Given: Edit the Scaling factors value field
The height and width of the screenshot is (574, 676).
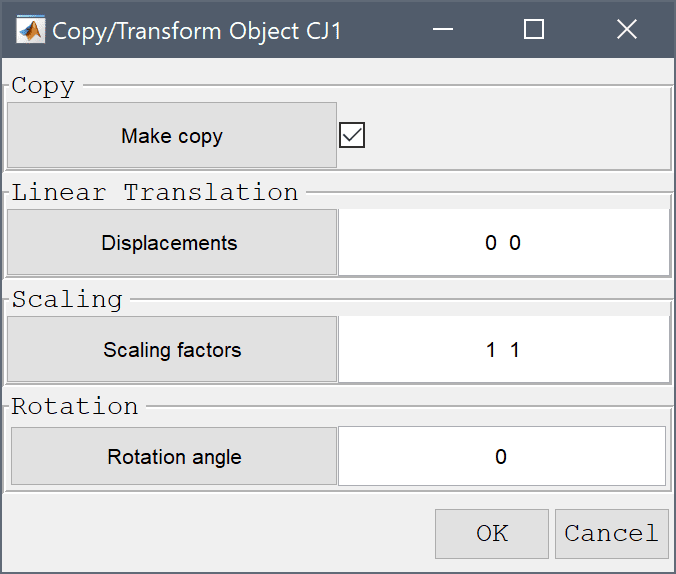Looking at the screenshot, I should (x=504, y=349).
